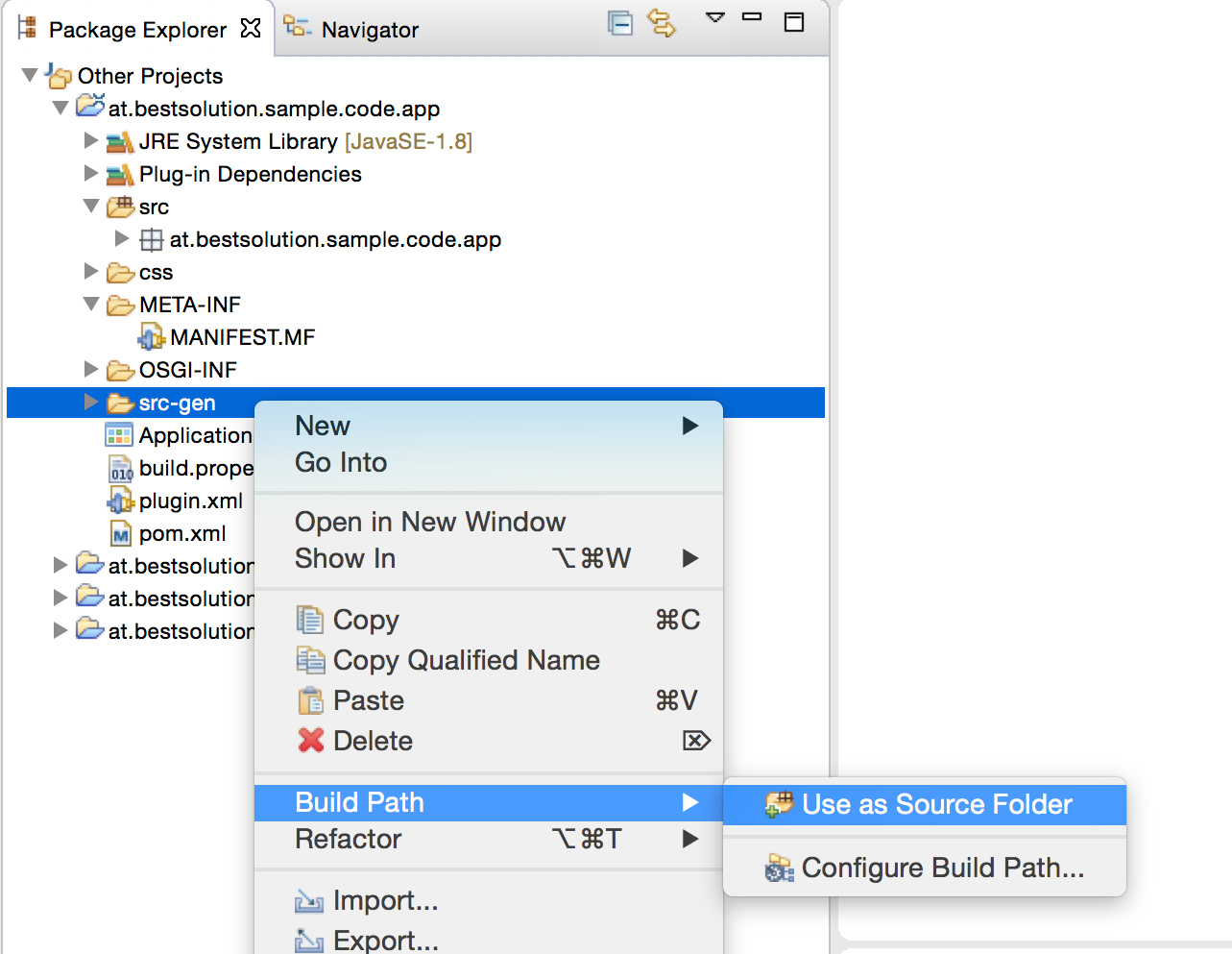The width and height of the screenshot is (1232, 954).
Task: Click the OSGI-INF folder icon
Action: [x=120, y=370]
